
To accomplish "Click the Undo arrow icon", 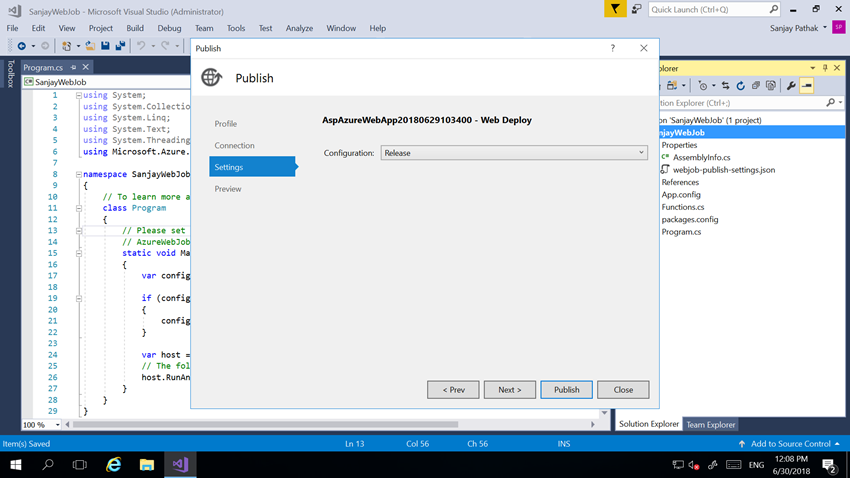I will coord(141,46).
